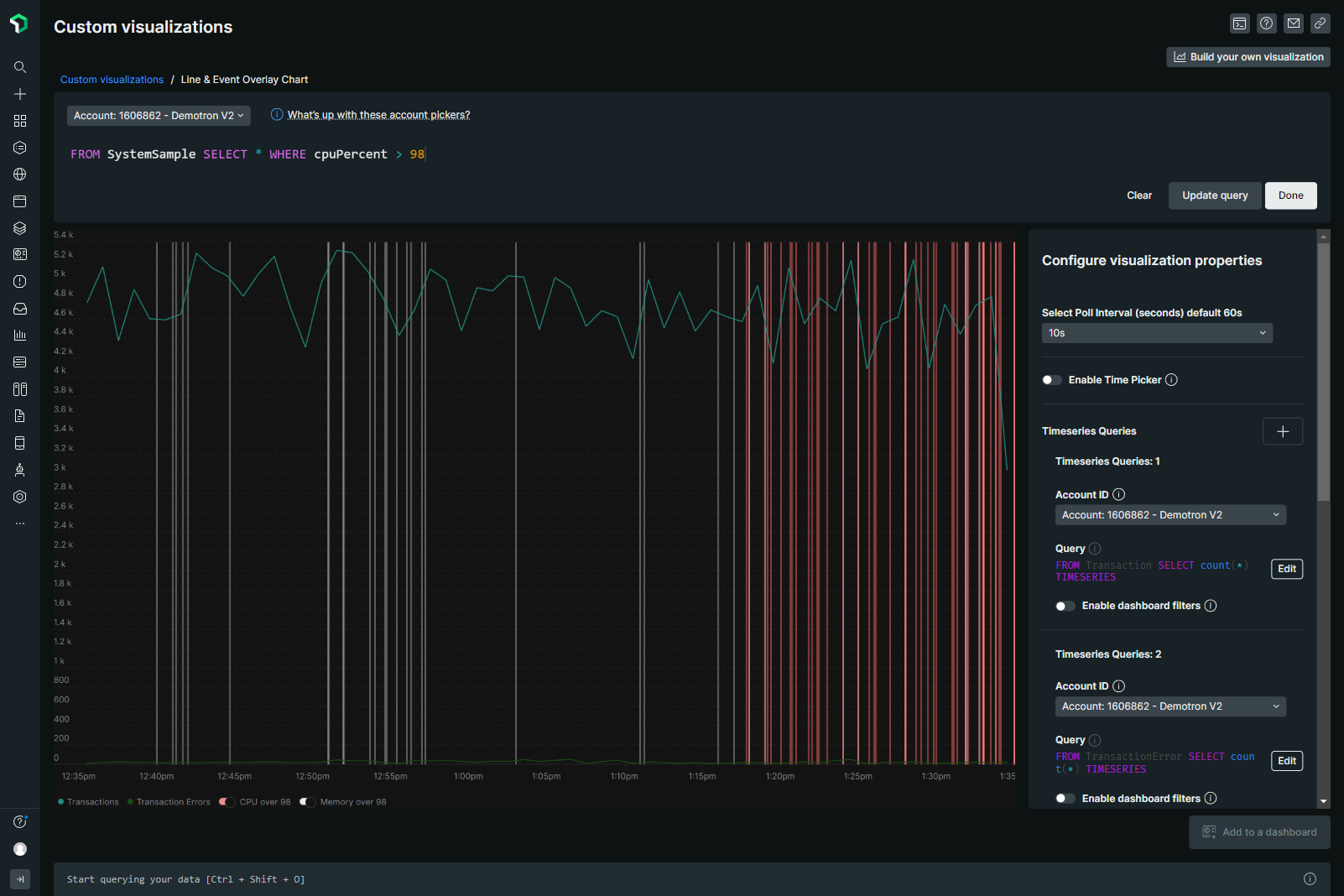The image size is (1344, 896).
Task: Click the scrollbar up arrow in properties panel
Action: (x=1324, y=237)
